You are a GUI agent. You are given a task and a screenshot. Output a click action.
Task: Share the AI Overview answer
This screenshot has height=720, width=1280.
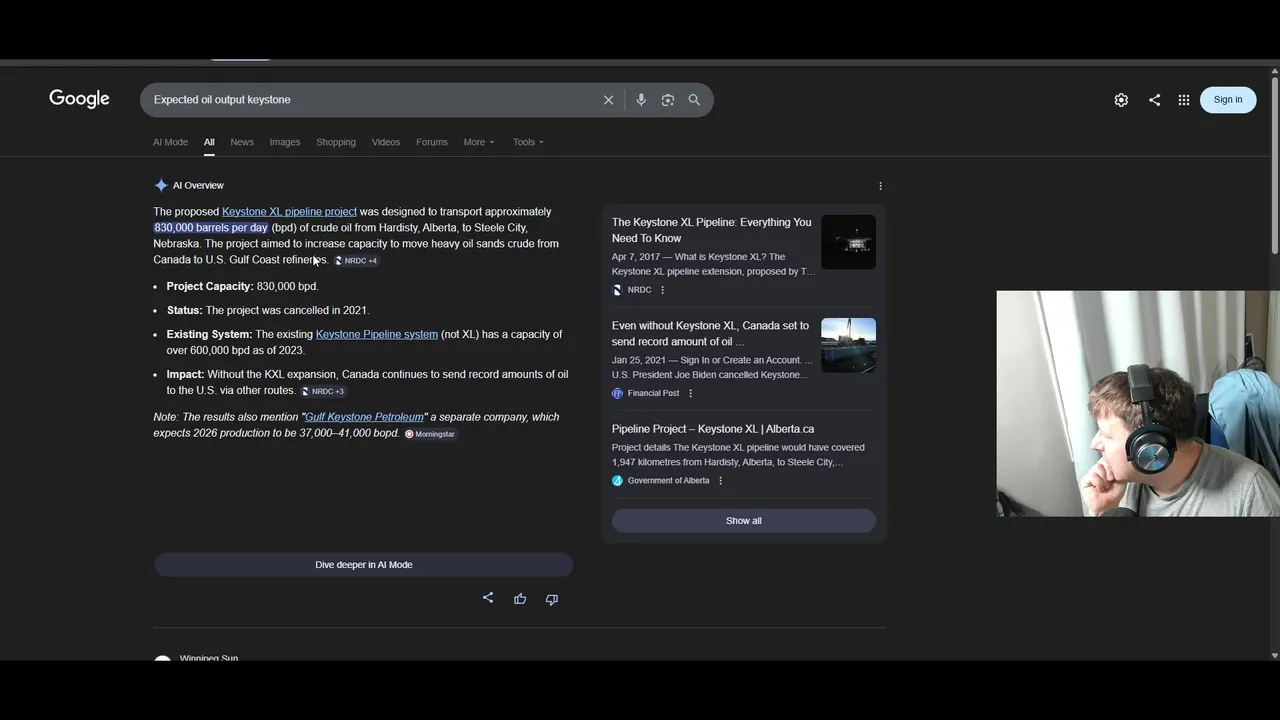click(x=488, y=598)
